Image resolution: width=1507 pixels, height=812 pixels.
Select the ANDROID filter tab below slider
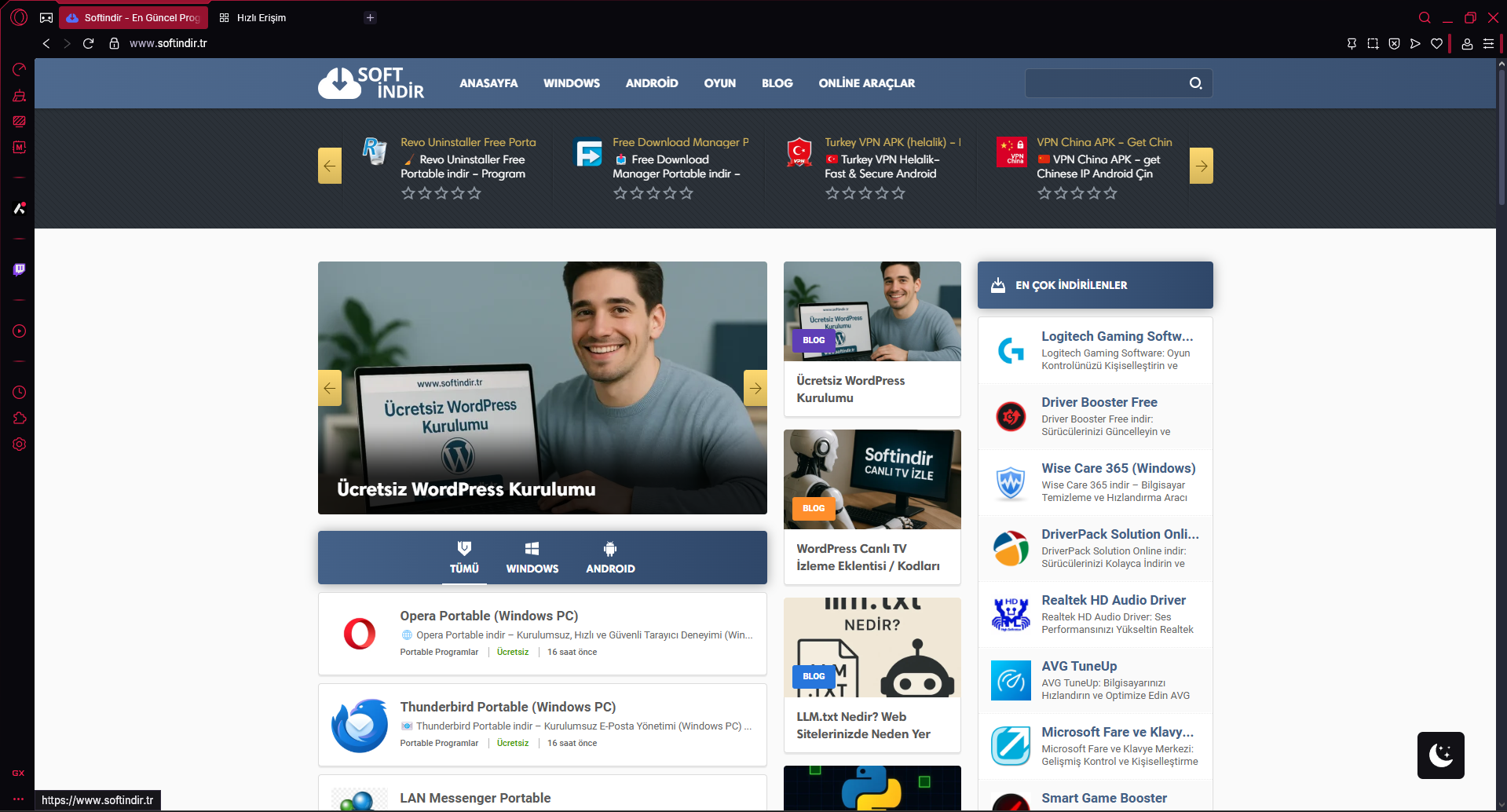(610, 558)
